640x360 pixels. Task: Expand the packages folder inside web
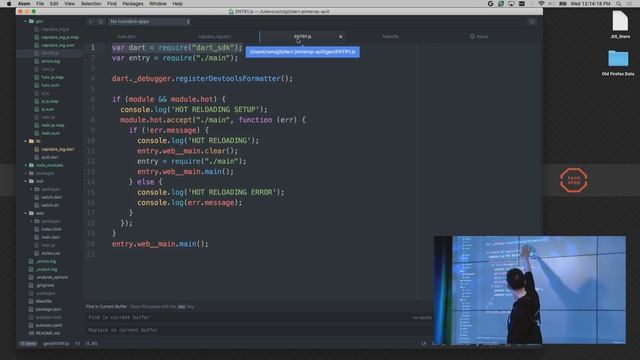tap(31, 221)
